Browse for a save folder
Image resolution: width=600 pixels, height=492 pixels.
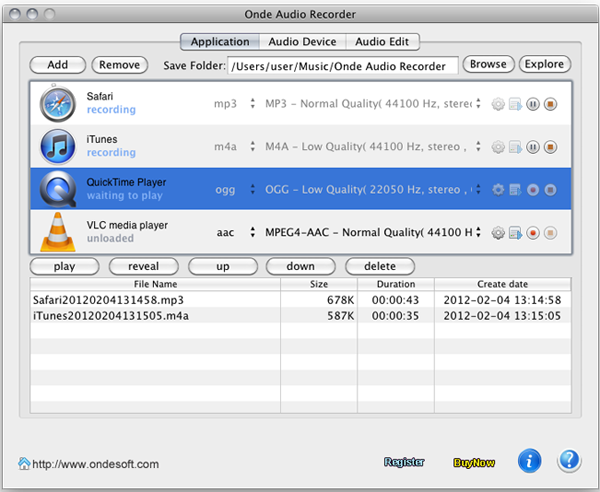(x=488, y=64)
